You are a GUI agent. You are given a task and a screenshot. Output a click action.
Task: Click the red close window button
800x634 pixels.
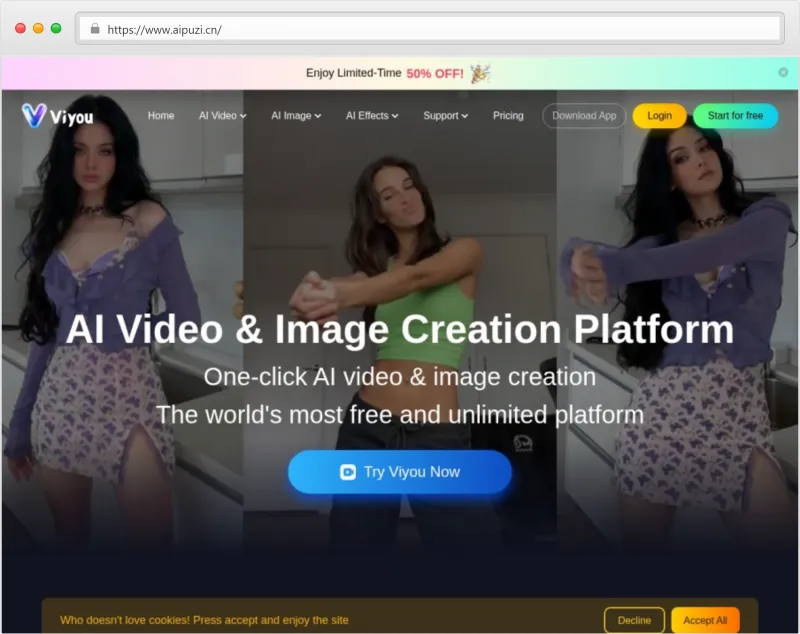coord(20,29)
